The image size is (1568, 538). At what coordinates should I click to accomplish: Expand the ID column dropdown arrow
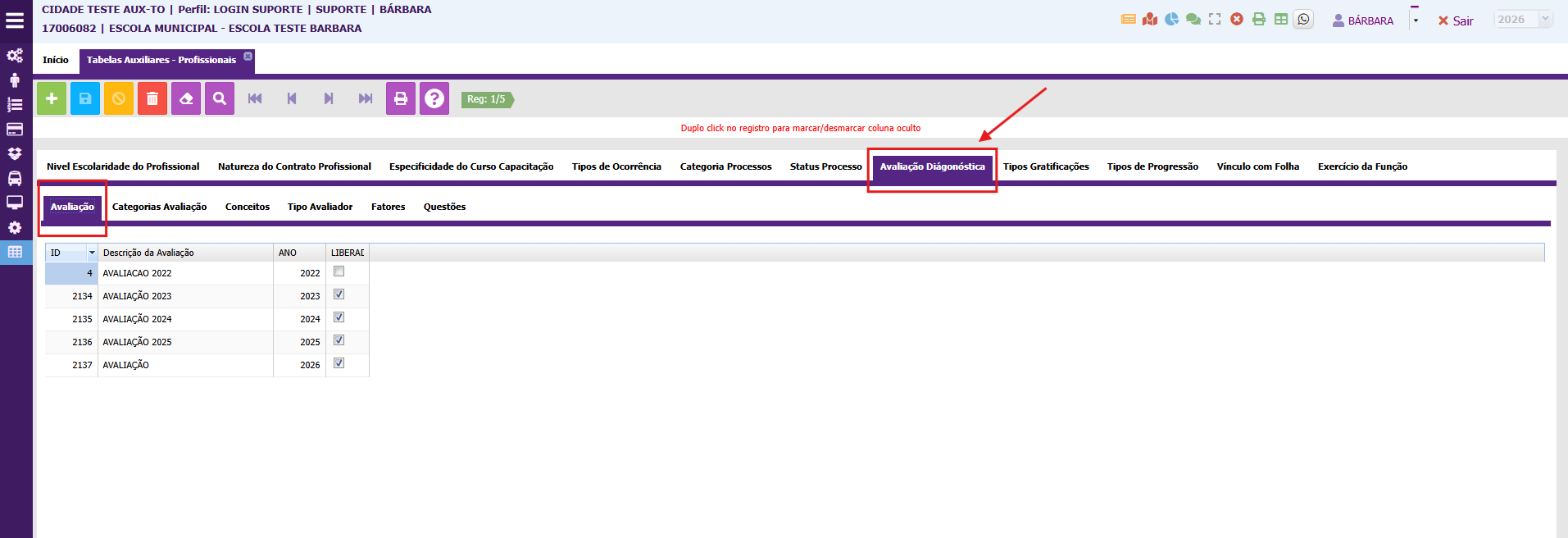(x=92, y=253)
